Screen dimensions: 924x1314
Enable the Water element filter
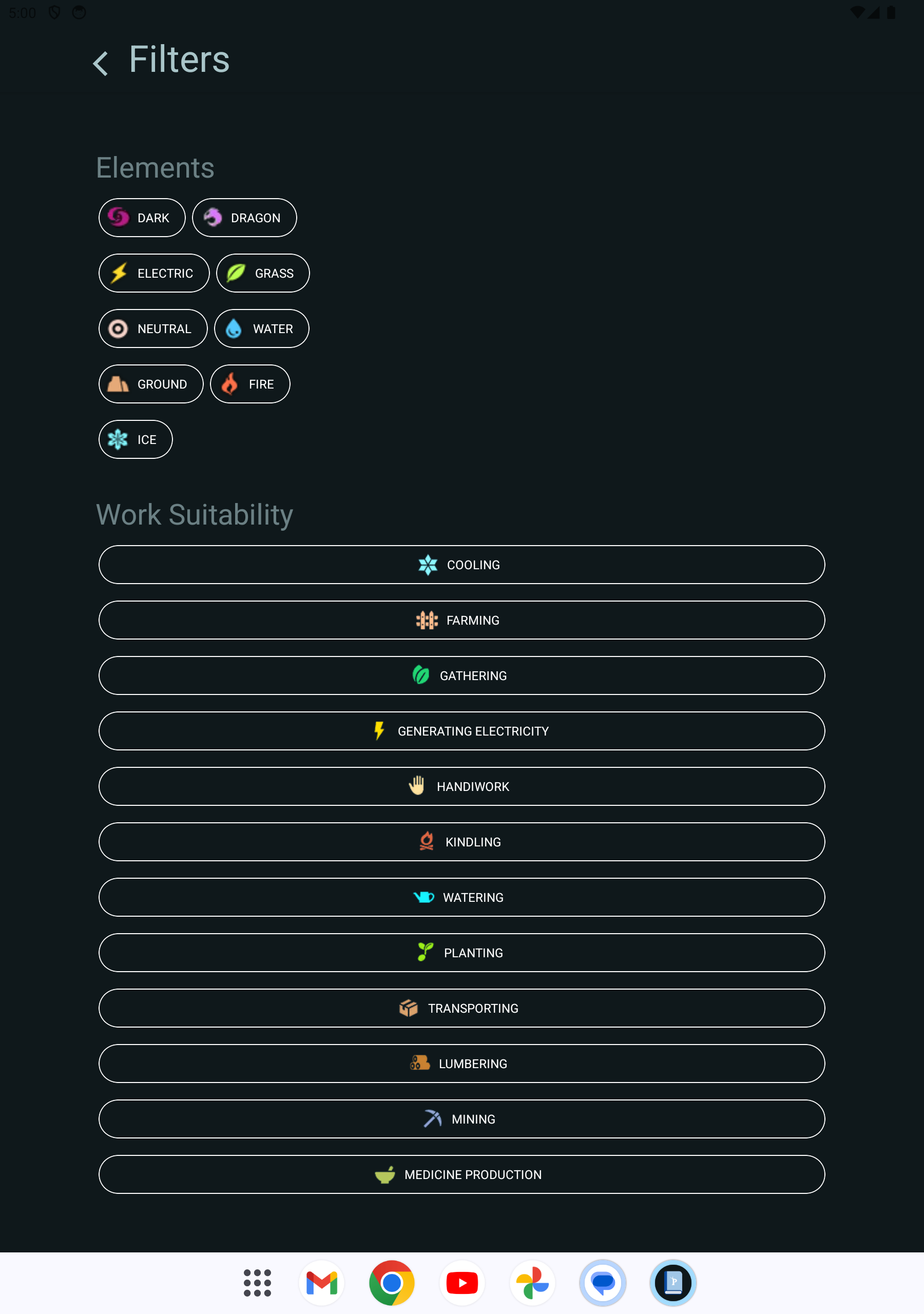tap(262, 328)
